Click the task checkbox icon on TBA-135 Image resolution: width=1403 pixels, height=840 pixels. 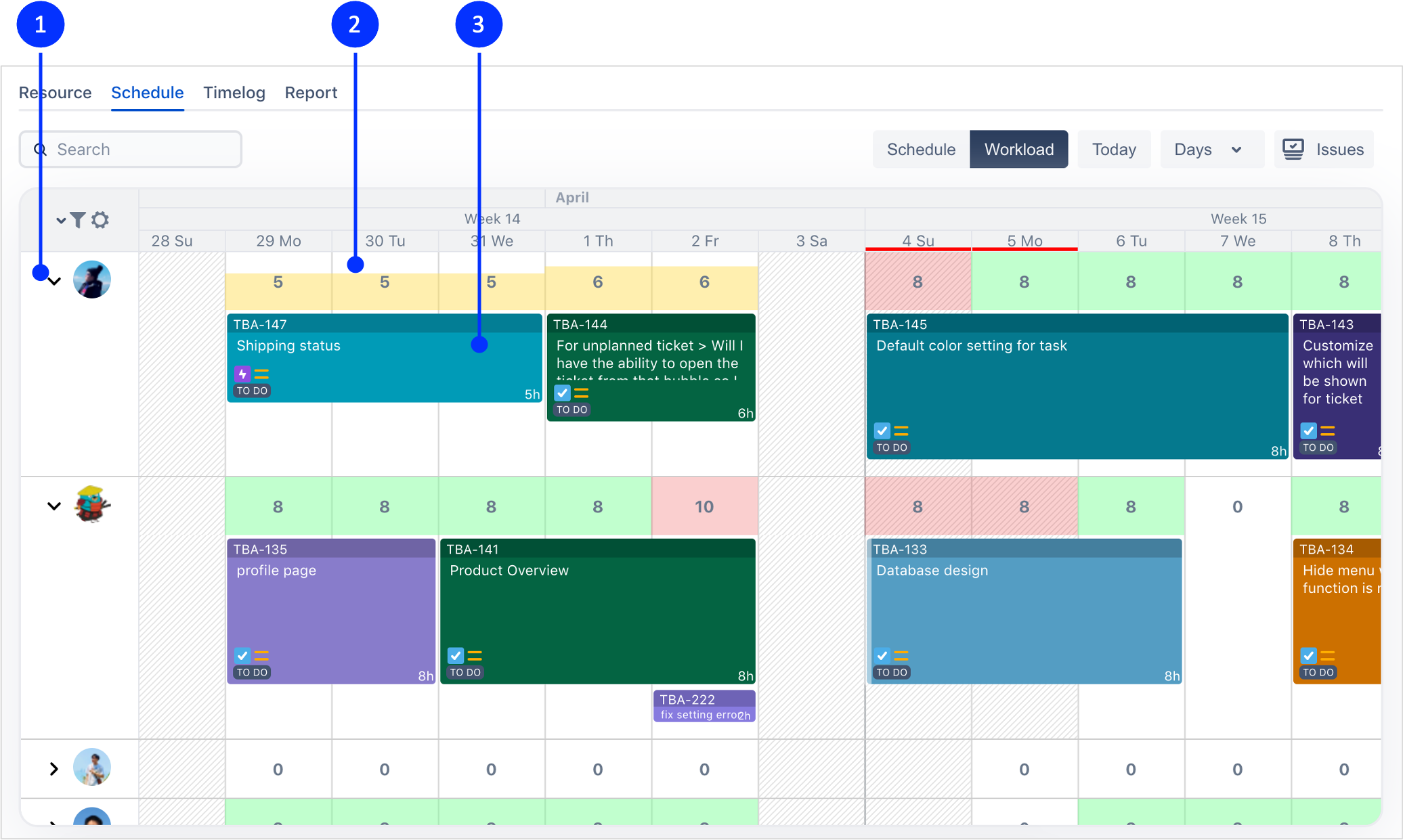[x=242, y=655]
